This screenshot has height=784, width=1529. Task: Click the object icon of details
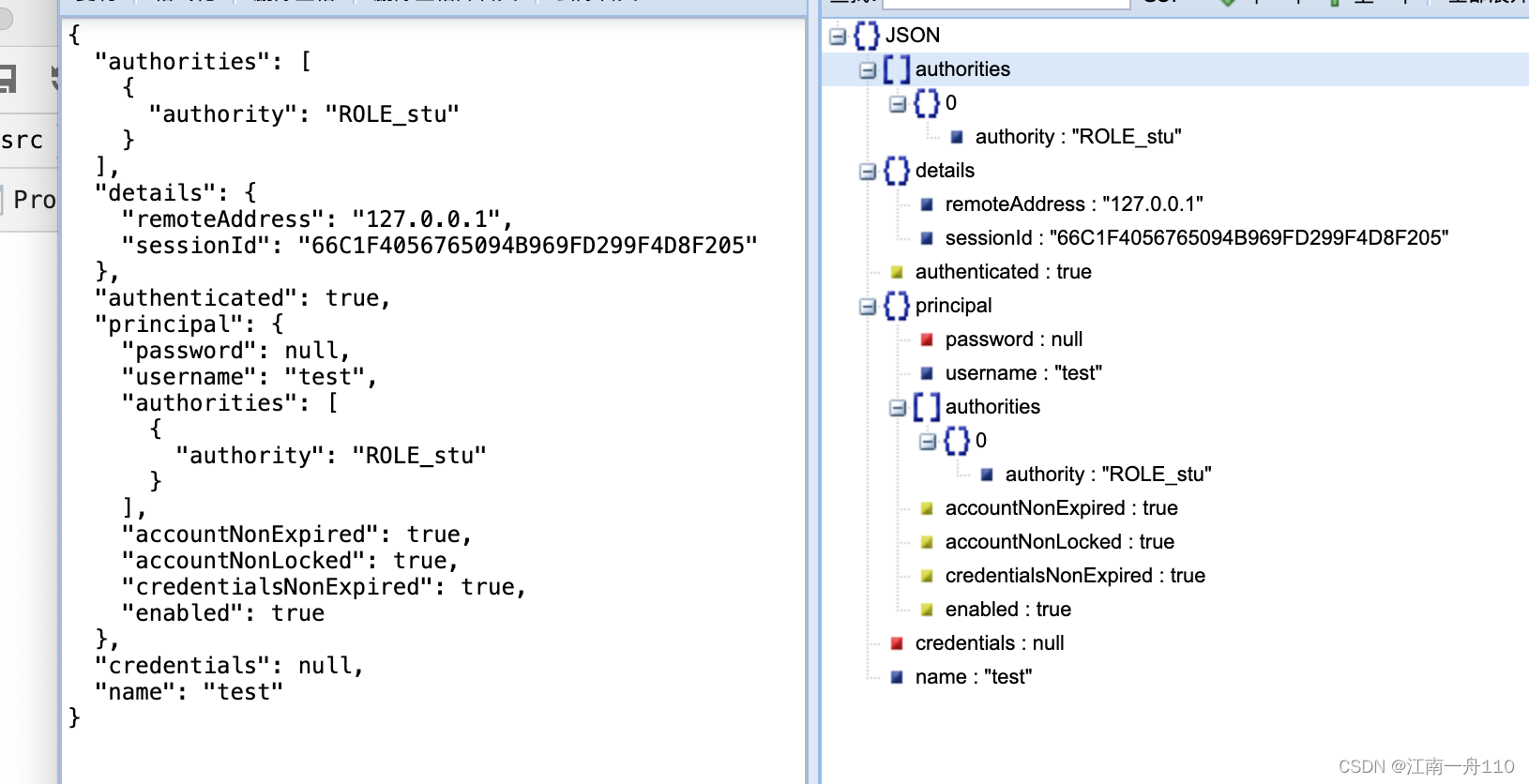(x=897, y=171)
